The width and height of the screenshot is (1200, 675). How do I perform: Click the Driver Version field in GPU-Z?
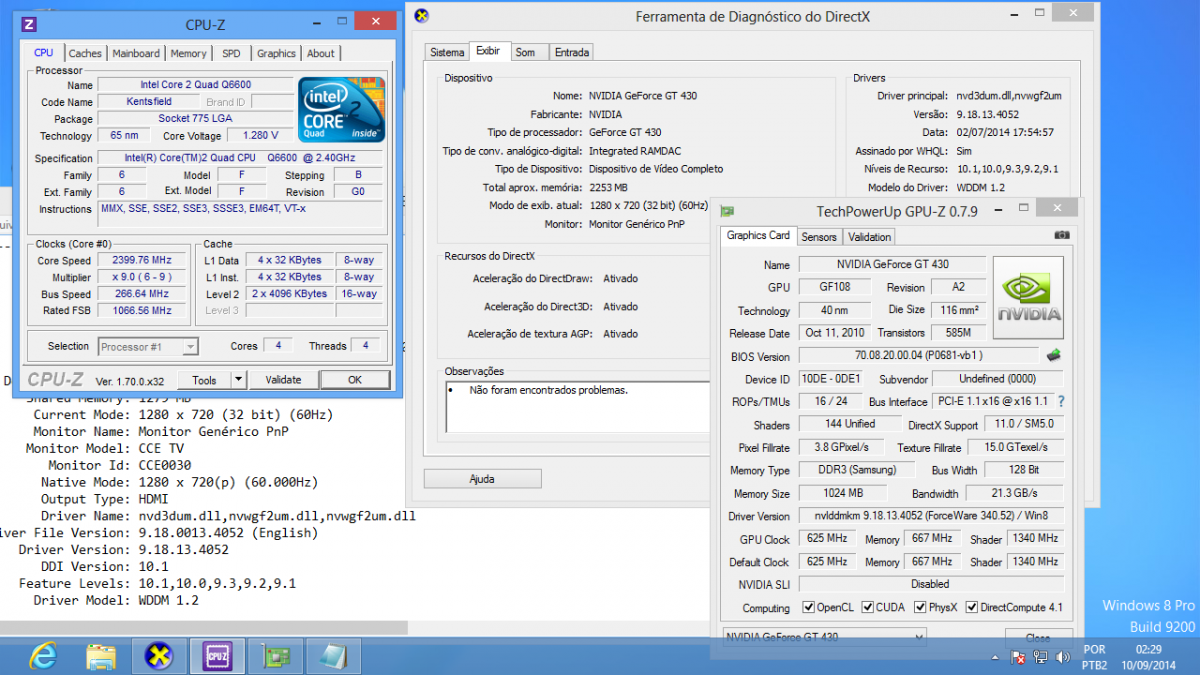click(x=931, y=516)
